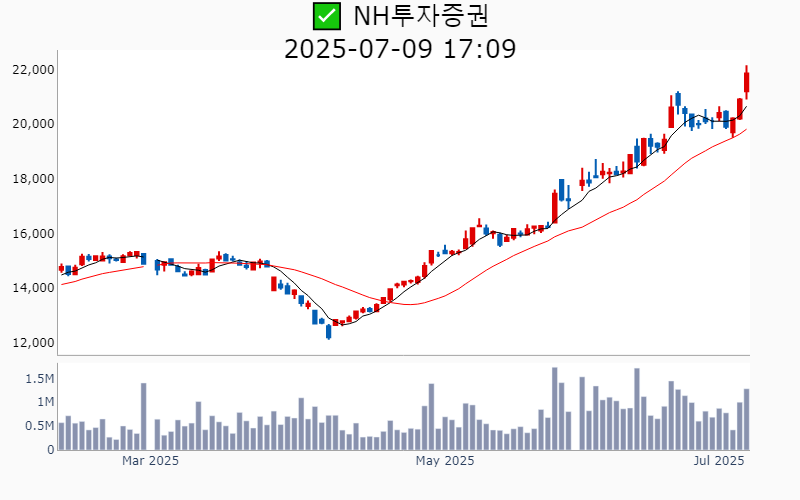This screenshot has height=500, width=800.
Task: Click the 16,000 price axis label
Action: (x=33, y=234)
